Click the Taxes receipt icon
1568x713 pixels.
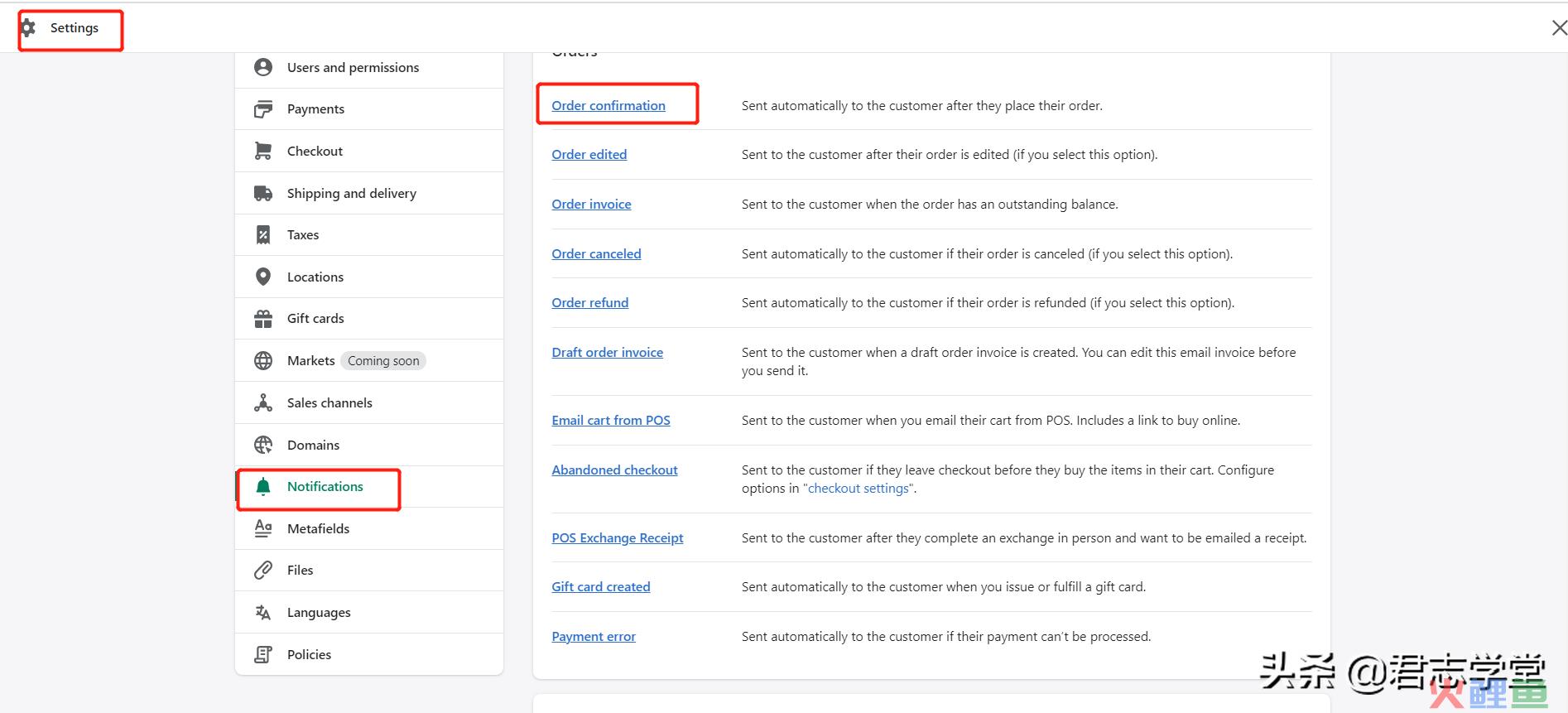(x=263, y=234)
